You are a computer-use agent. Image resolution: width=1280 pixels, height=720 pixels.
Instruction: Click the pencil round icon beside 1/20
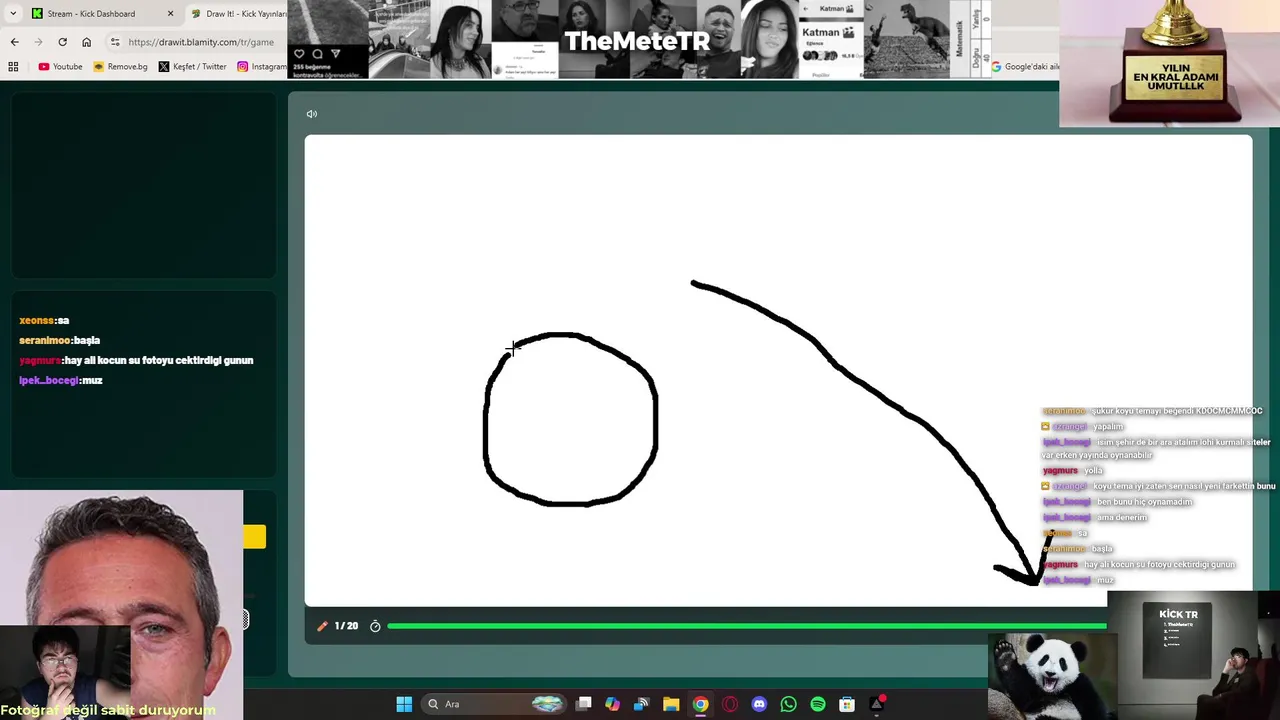[322, 626]
